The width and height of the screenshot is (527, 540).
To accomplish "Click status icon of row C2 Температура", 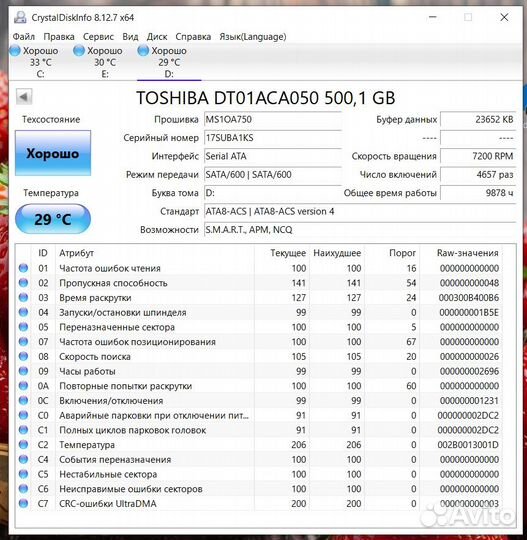I will pos(23,444).
